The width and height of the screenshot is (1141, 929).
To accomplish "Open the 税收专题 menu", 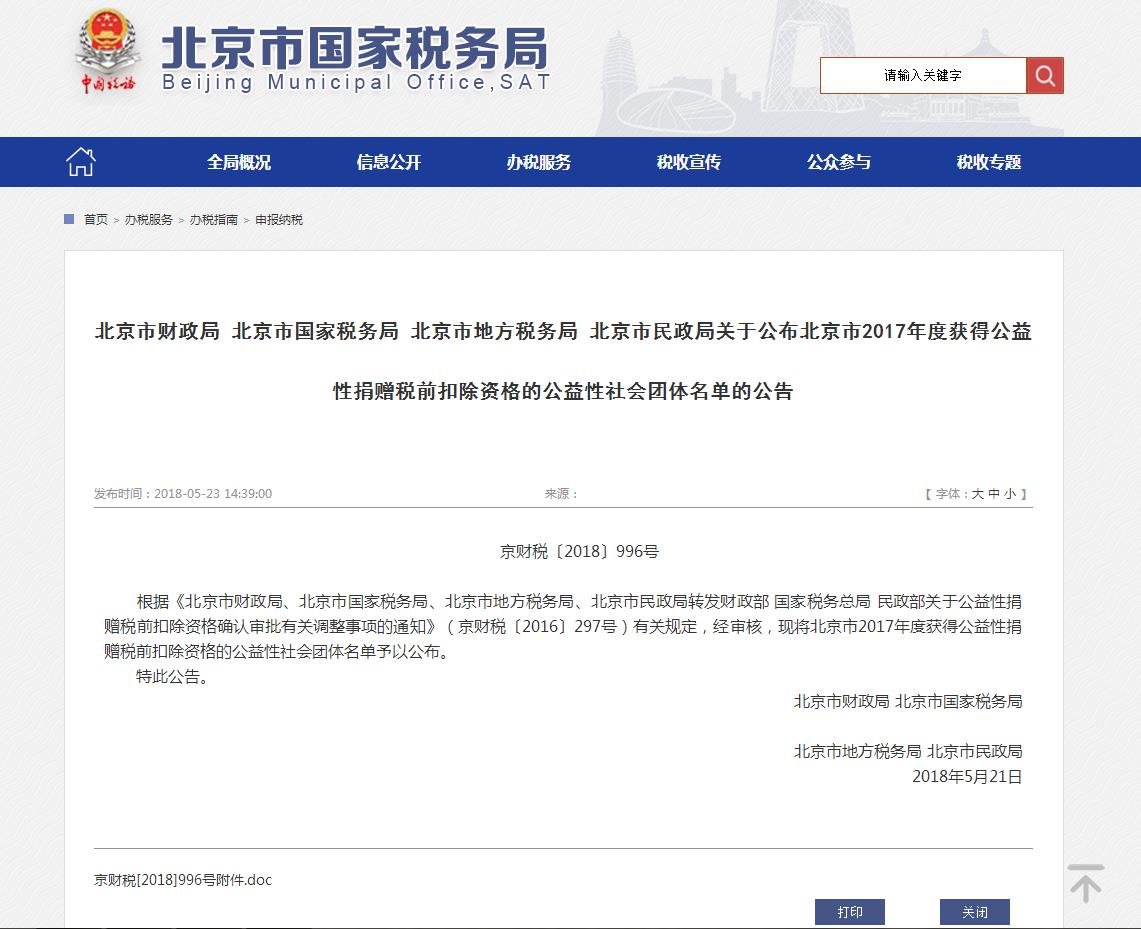I will (989, 162).
